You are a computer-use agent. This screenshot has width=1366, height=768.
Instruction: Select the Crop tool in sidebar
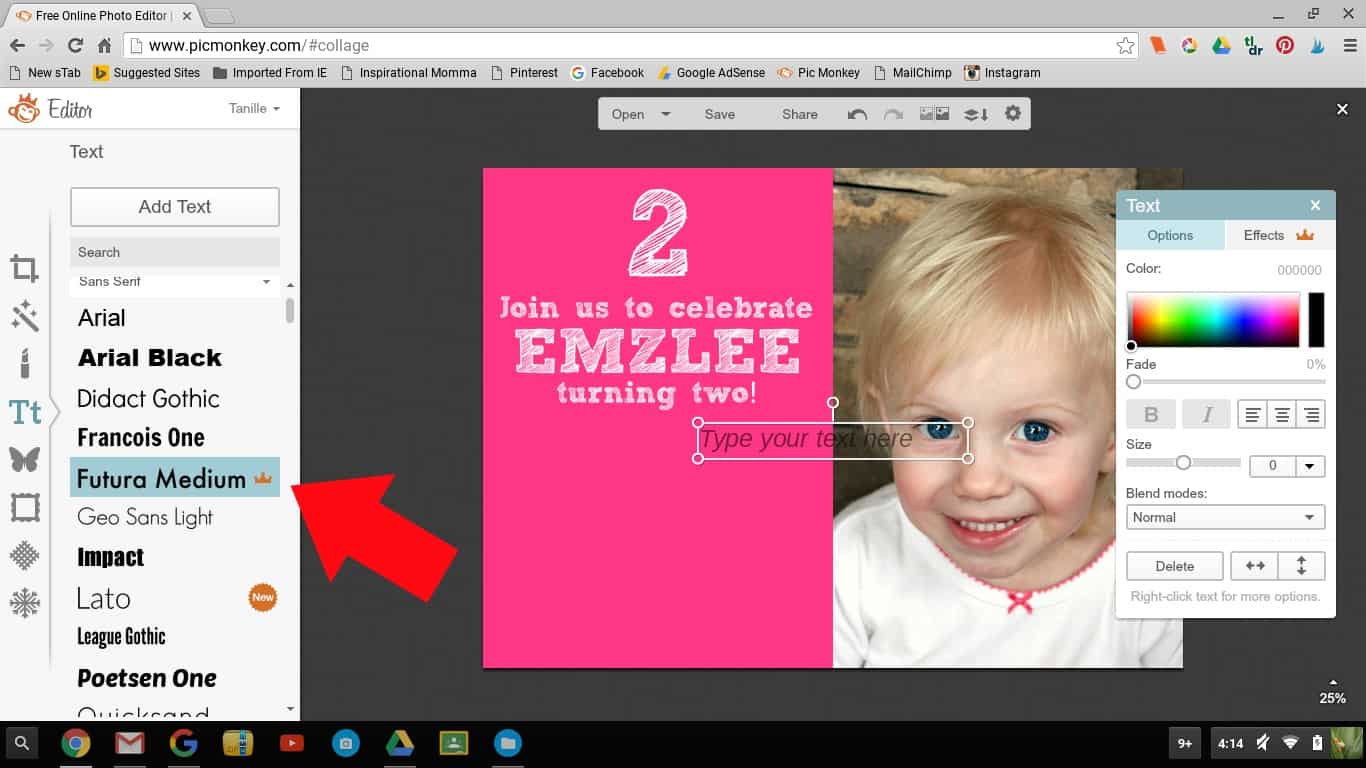25,269
